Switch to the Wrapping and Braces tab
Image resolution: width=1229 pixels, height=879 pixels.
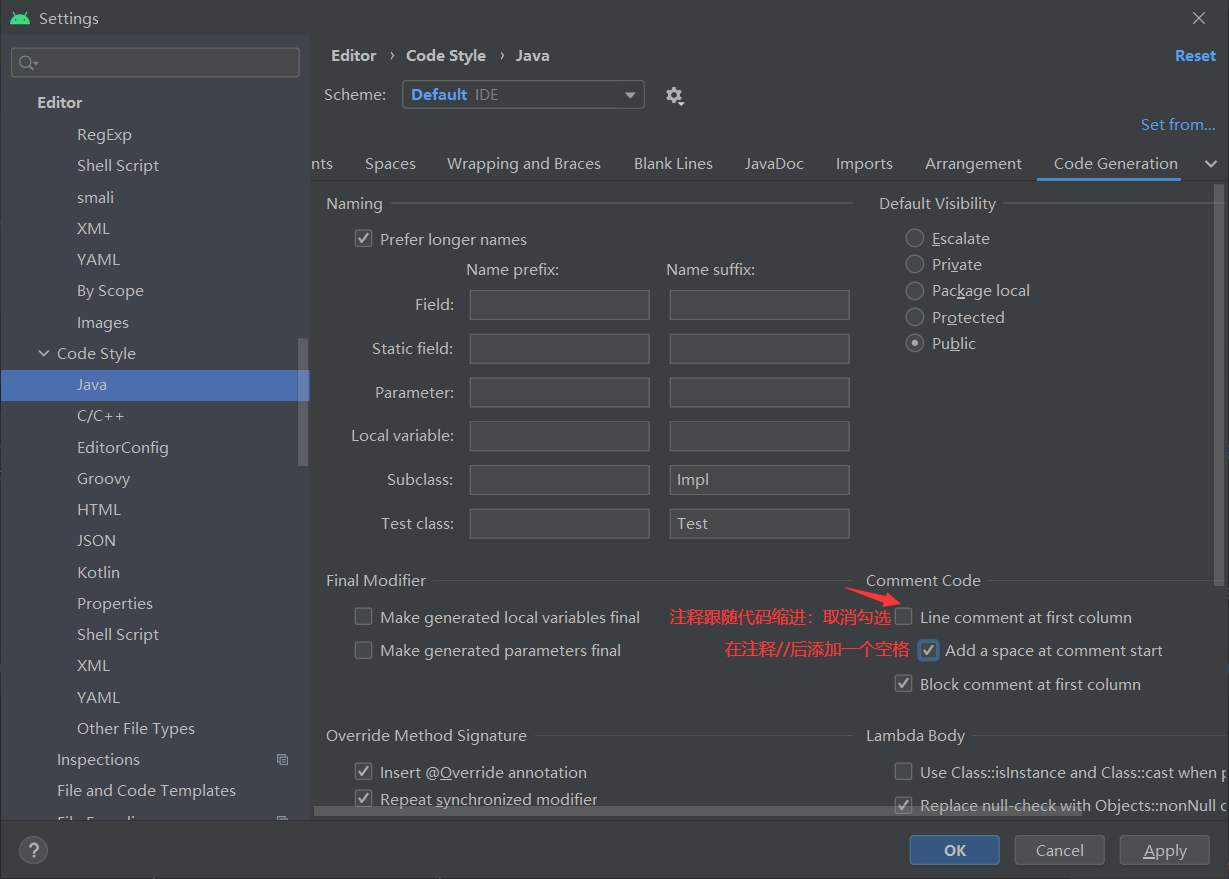click(523, 164)
